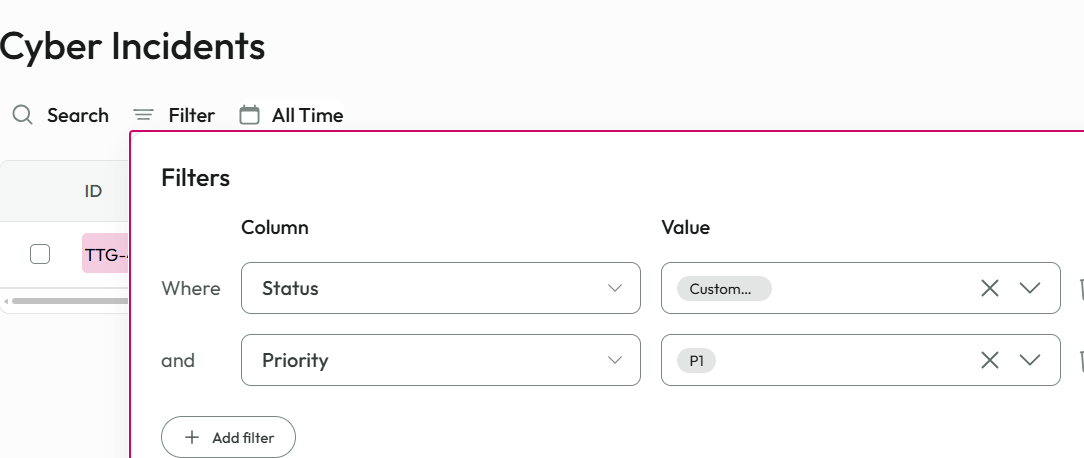Viewport: 1084px width, 458px height.
Task: Open the Status column dropdown
Action: point(440,288)
